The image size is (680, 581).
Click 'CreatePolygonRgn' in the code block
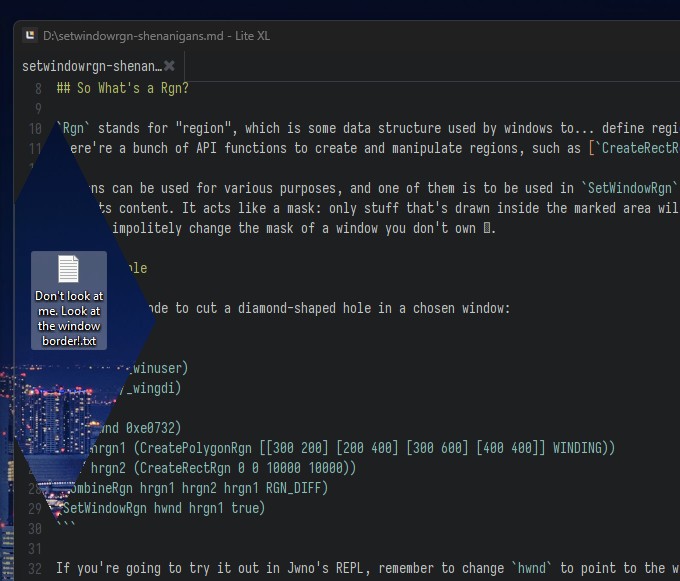coord(196,447)
